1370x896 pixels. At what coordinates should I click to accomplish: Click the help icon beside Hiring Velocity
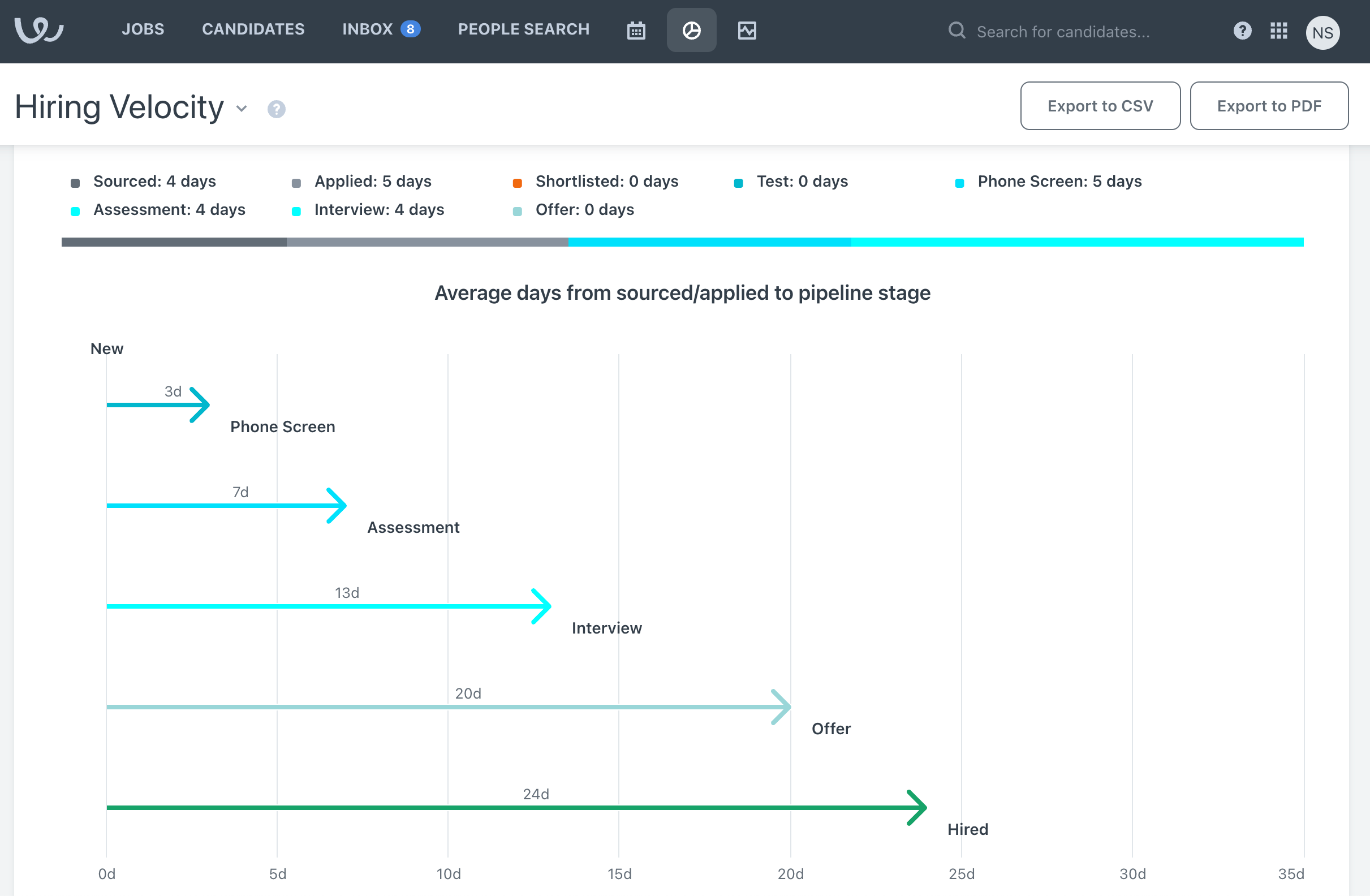click(x=276, y=109)
